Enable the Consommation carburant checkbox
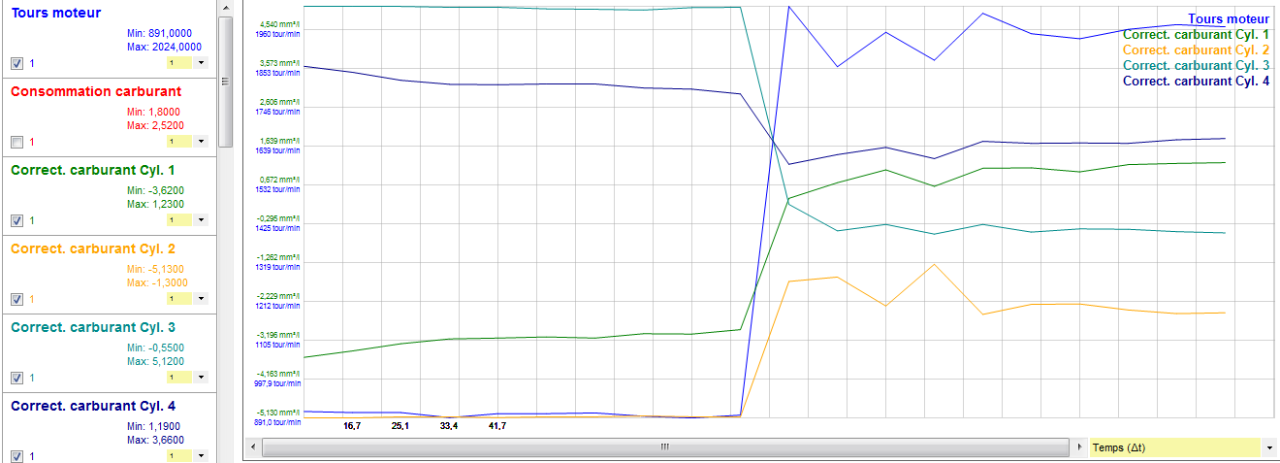This screenshot has height=463, width=1280. (x=16, y=142)
